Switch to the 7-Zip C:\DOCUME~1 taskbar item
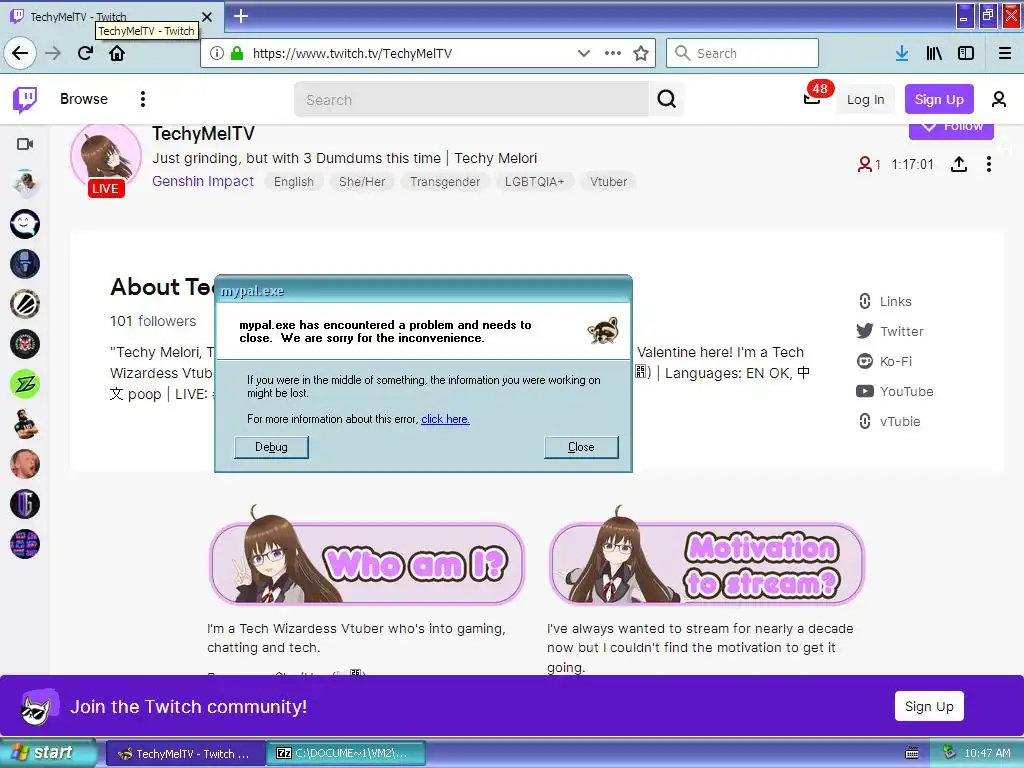 (347, 754)
